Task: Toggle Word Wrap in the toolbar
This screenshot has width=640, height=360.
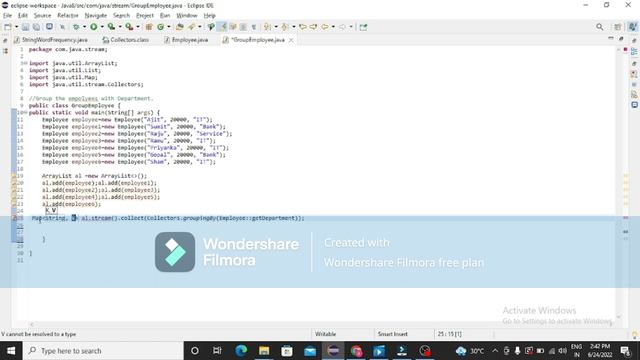Action: coord(233,27)
